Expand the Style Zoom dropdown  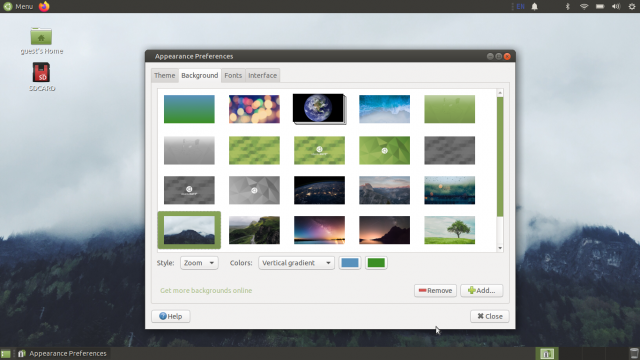coord(199,263)
